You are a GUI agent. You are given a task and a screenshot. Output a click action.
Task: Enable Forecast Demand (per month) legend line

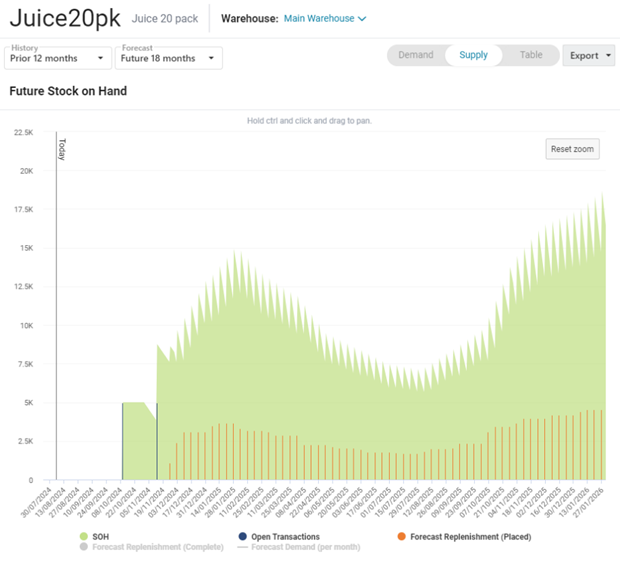pos(300,547)
